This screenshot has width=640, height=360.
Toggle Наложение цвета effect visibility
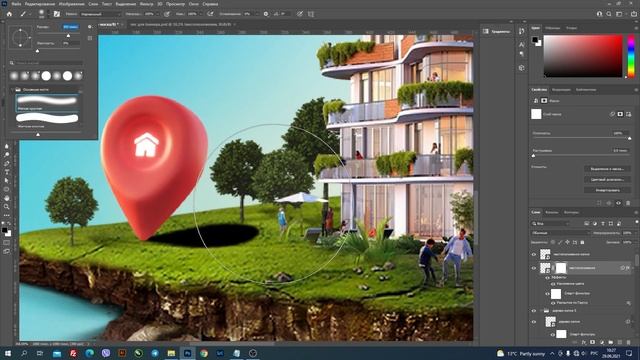[553, 284]
